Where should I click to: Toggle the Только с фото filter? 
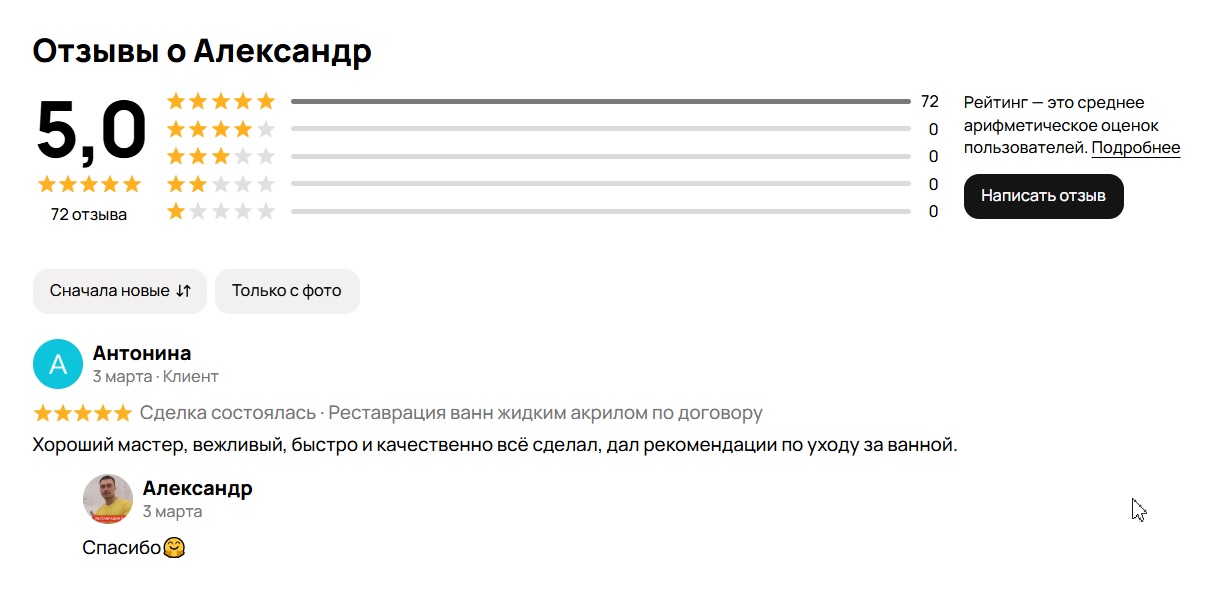[x=287, y=291]
